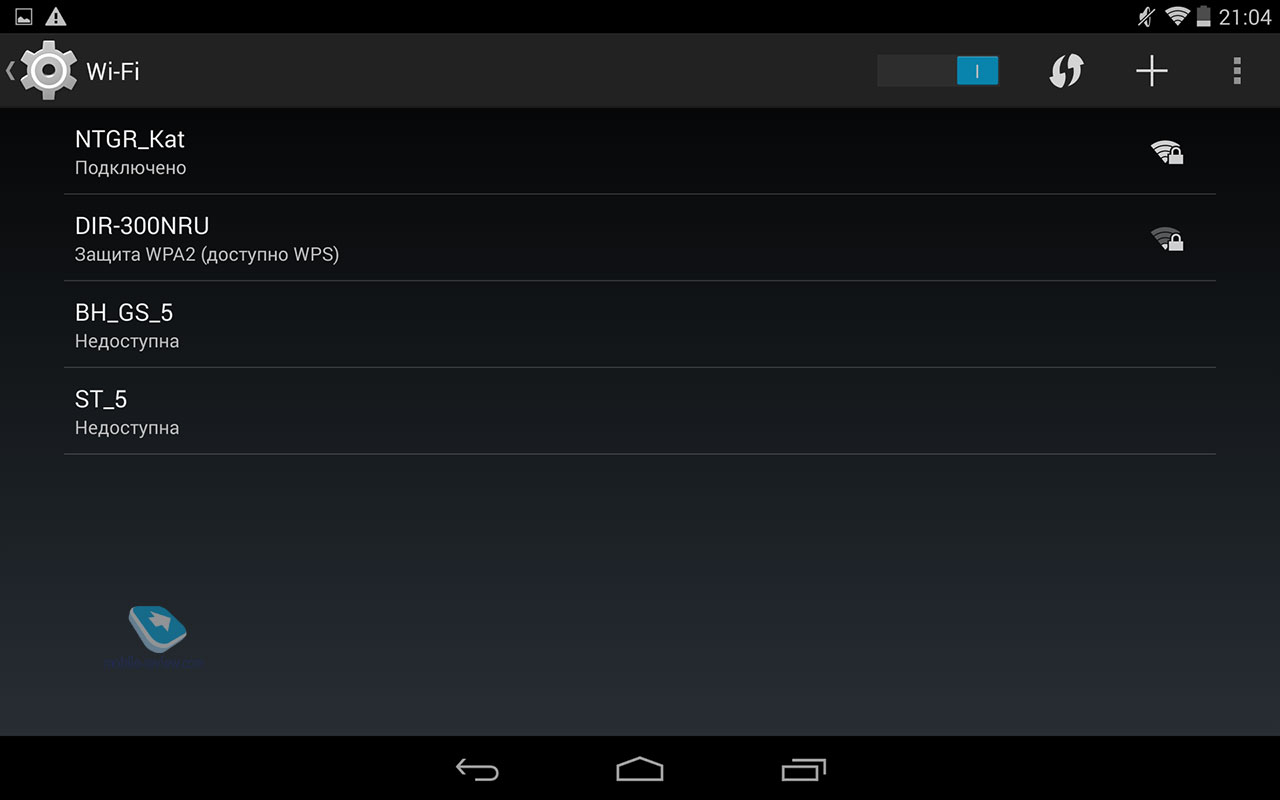The image size is (1280, 800).
Task: Turn off the Wi-Fi switch
Action: pyautogui.click(x=938, y=70)
